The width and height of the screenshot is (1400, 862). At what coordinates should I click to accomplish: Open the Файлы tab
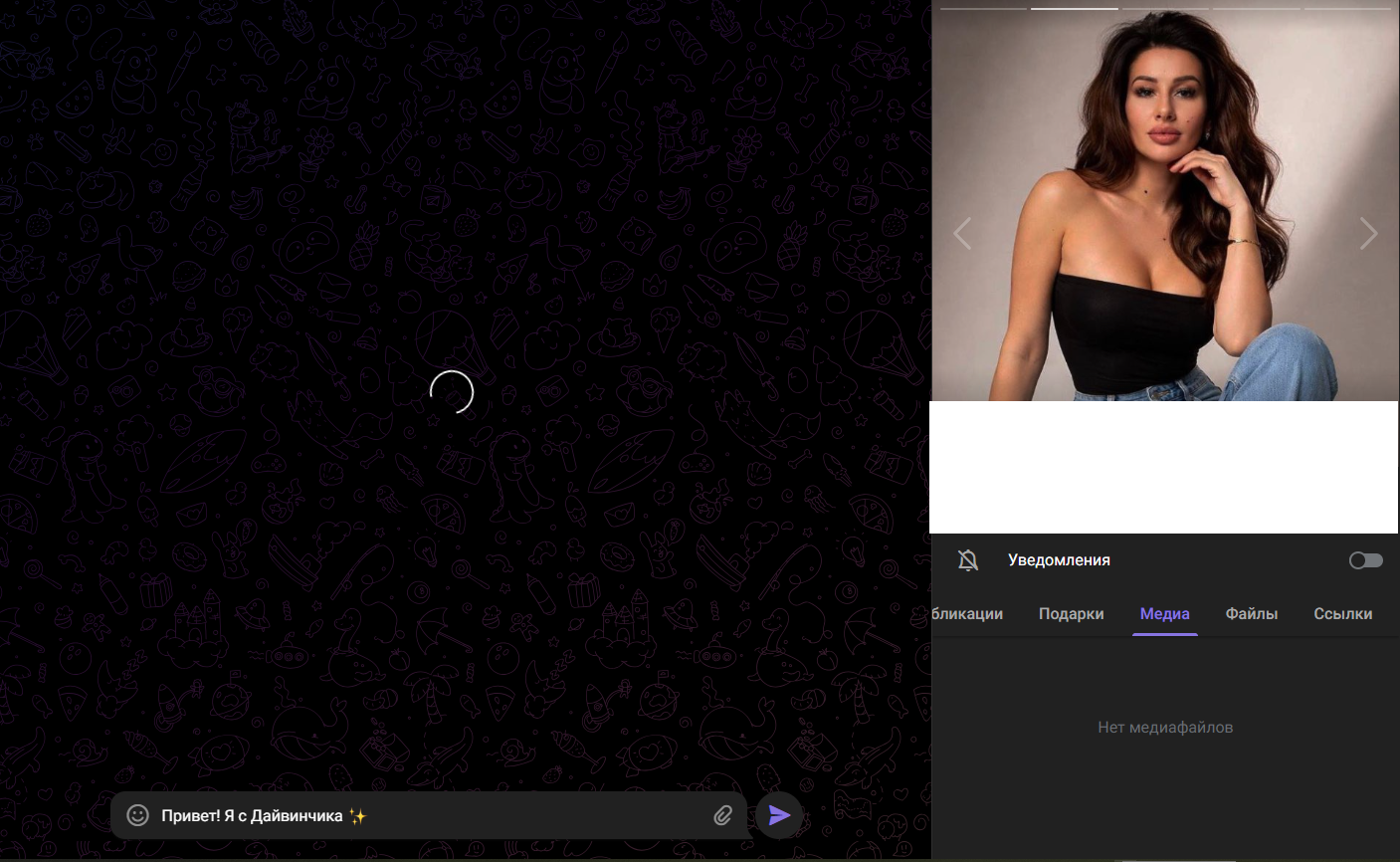[x=1252, y=614]
